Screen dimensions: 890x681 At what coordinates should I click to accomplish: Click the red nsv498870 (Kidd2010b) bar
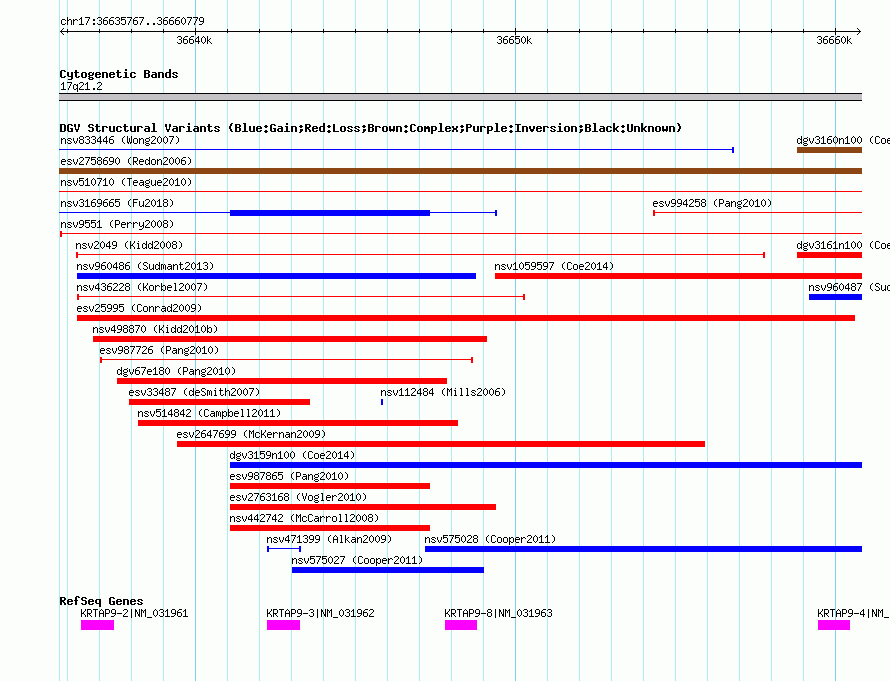click(x=290, y=339)
